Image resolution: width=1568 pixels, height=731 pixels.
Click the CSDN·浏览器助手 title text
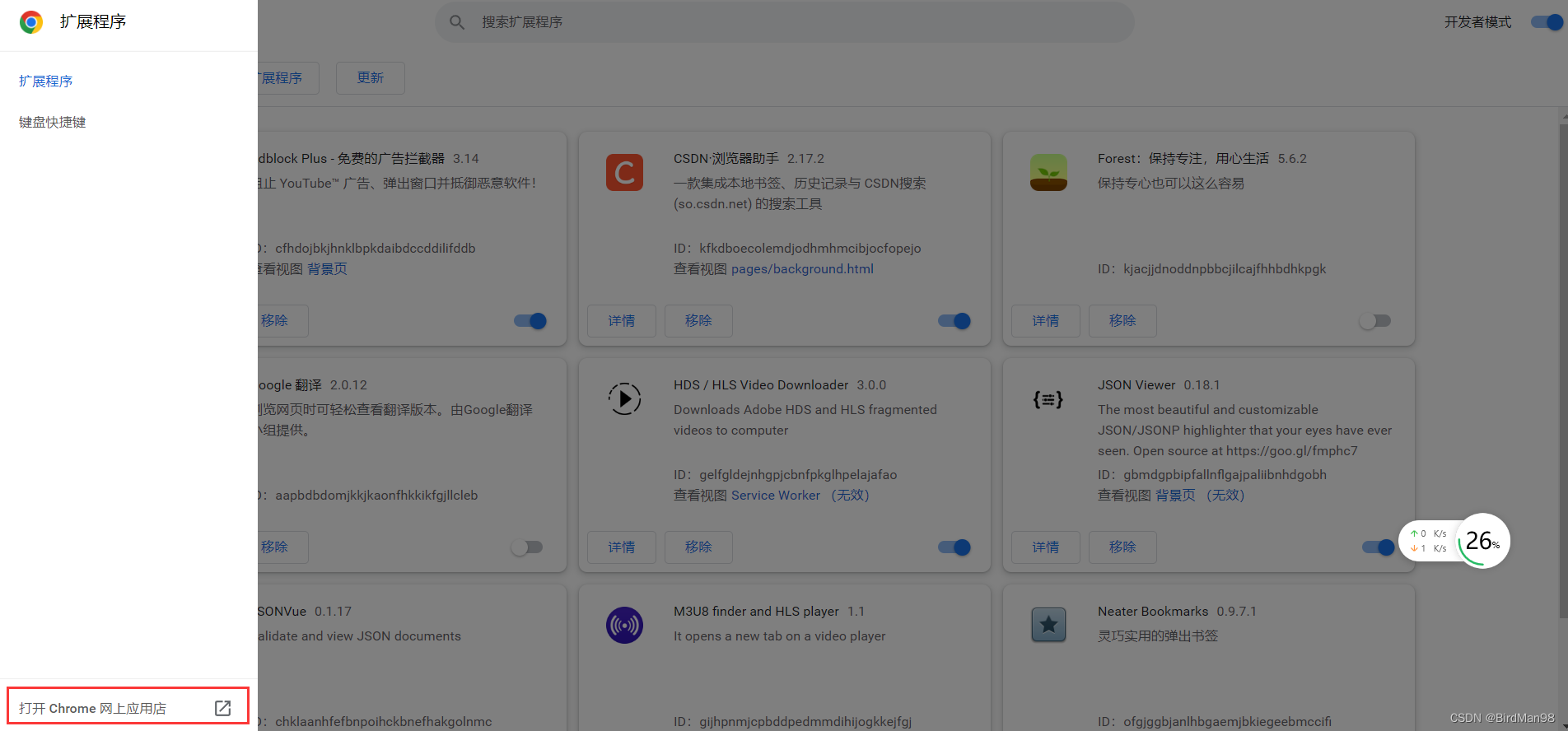726,158
